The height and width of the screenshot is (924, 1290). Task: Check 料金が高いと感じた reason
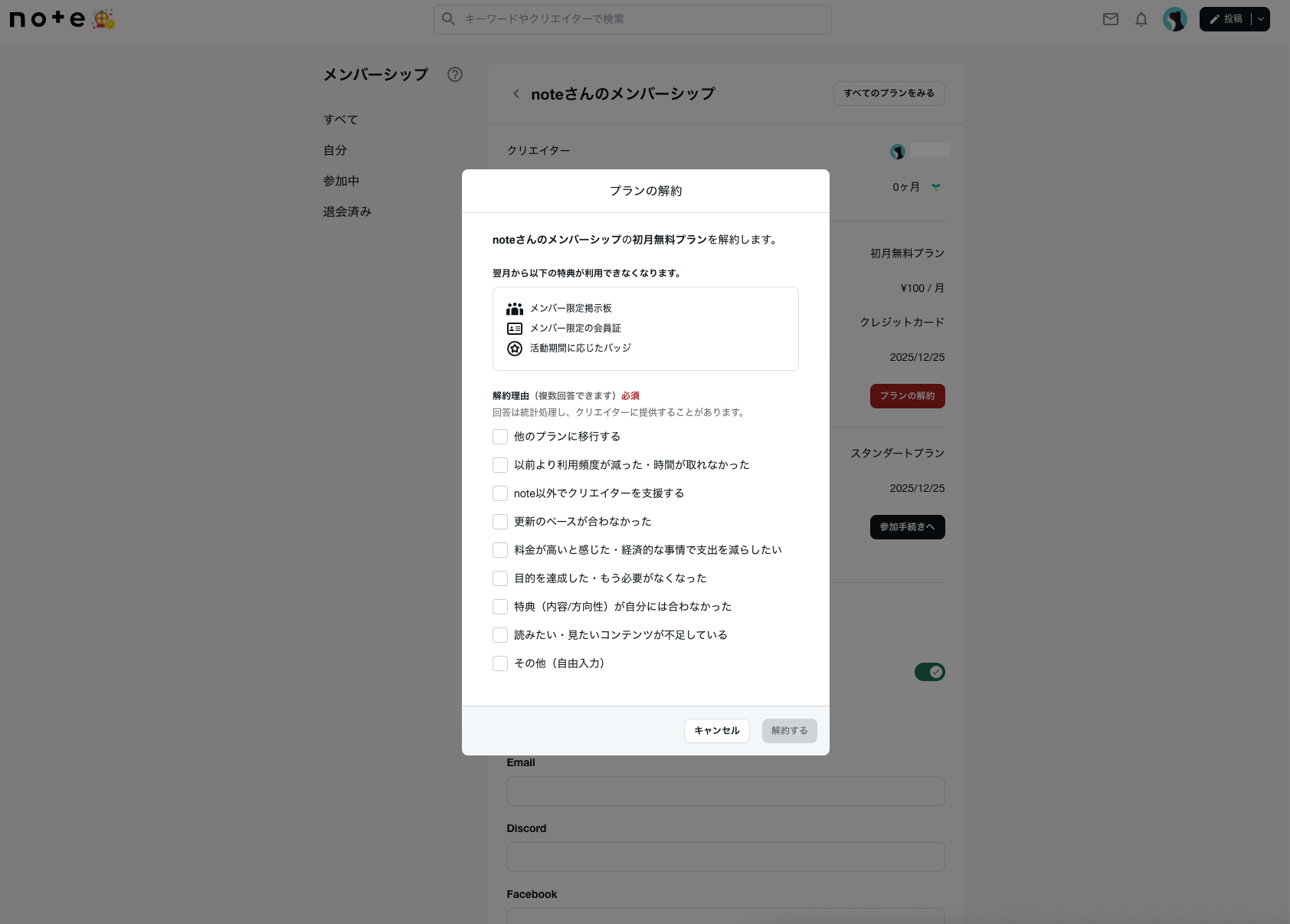click(x=500, y=550)
